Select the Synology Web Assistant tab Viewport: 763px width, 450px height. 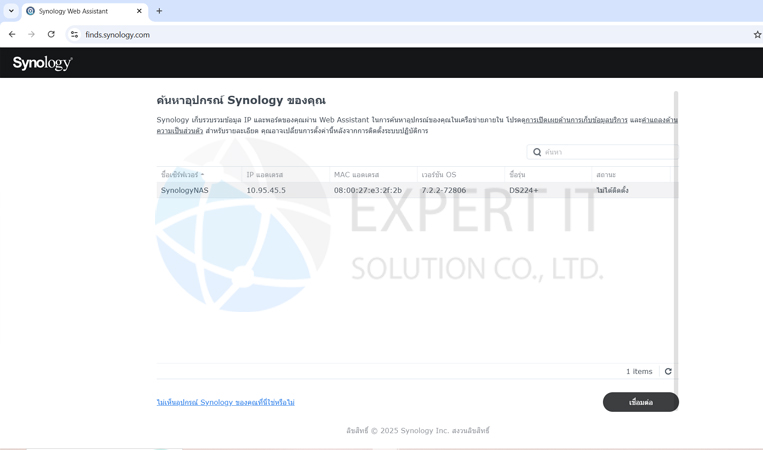pyautogui.click(x=85, y=11)
